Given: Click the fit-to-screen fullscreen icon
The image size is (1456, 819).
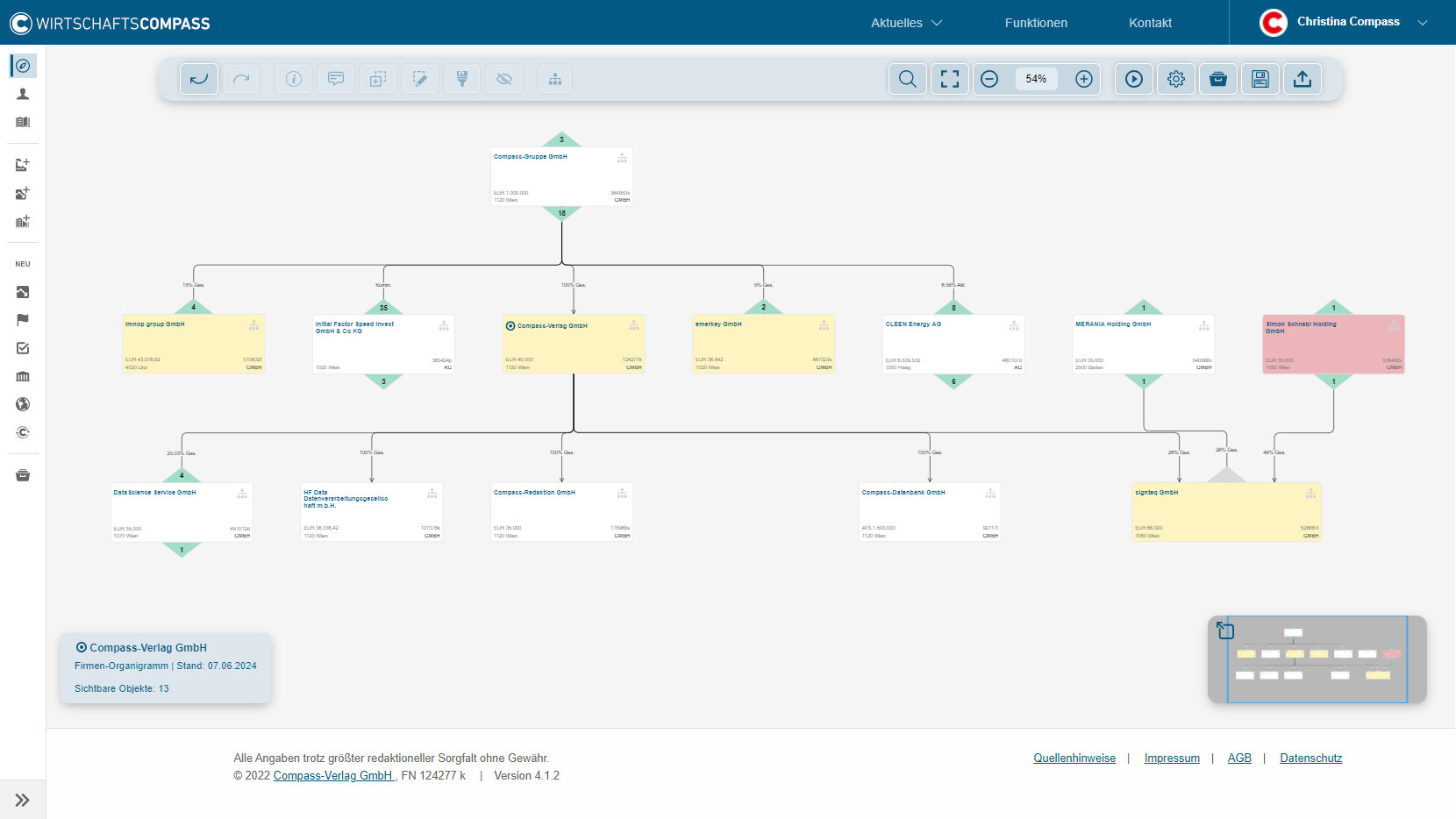Looking at the screenshot, I should pyautogui.click(x=950, y=79).
